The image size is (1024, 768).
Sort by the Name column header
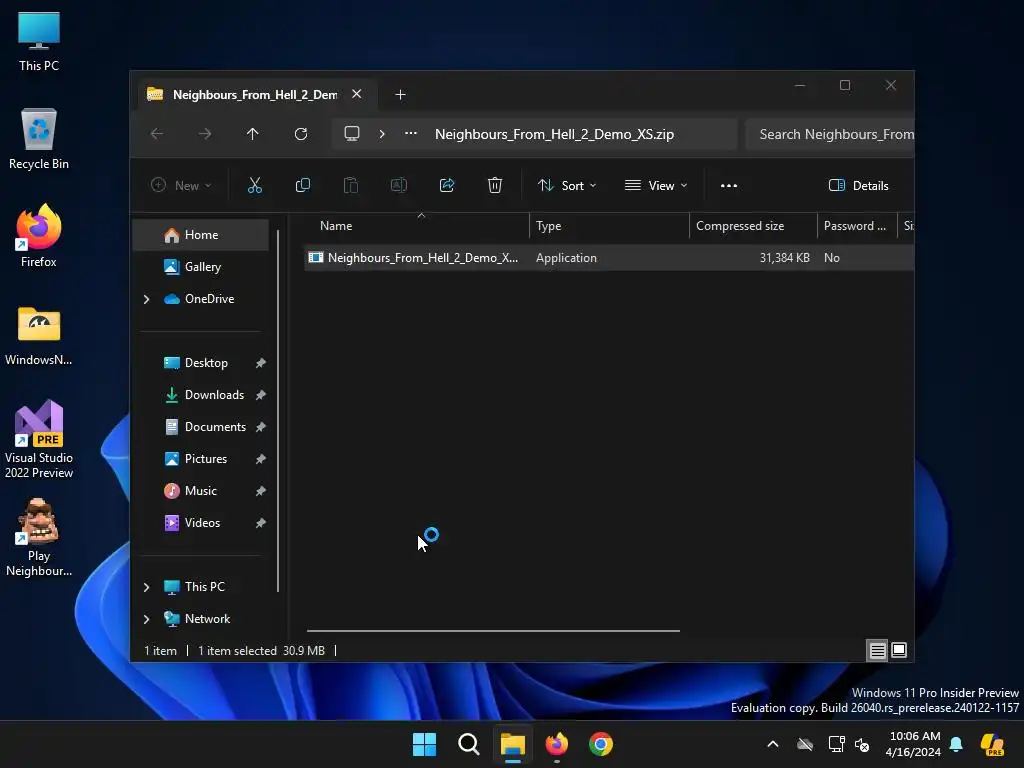pyautogui.click(x=417, y=226)
